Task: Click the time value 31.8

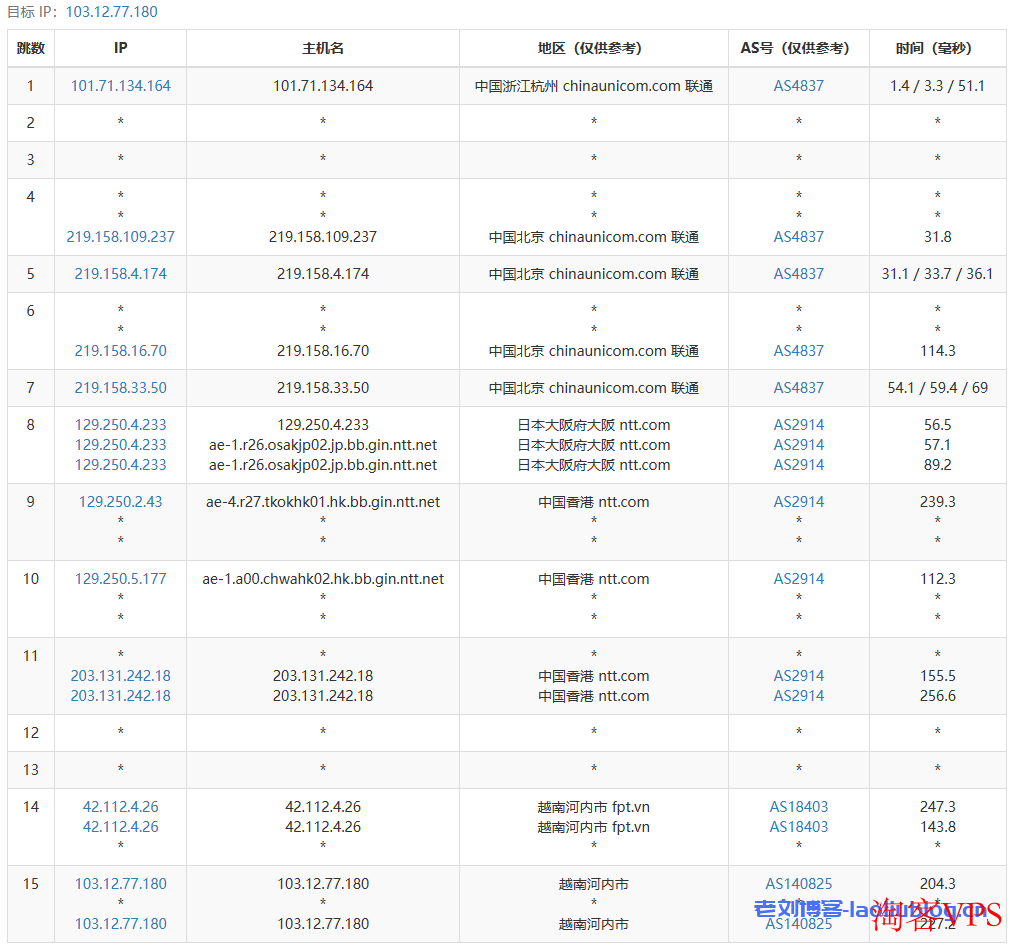Action: point(937,237)
